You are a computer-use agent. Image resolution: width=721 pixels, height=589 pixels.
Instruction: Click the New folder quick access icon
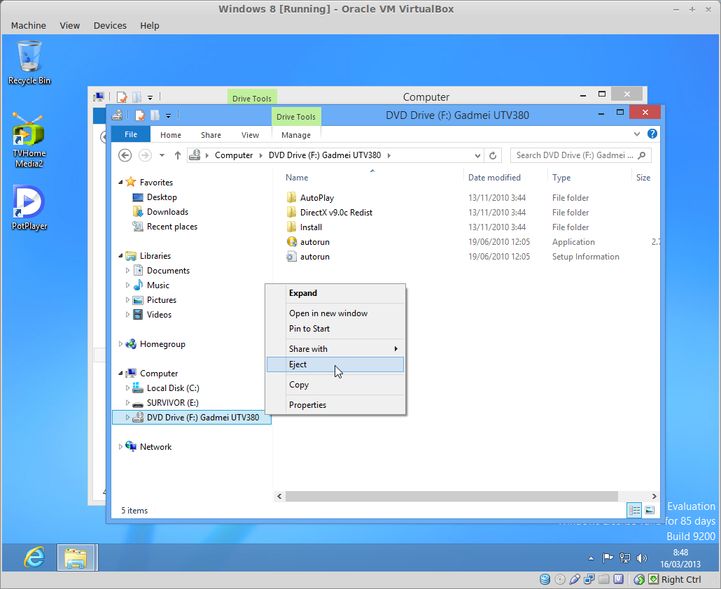coord(155,115)
